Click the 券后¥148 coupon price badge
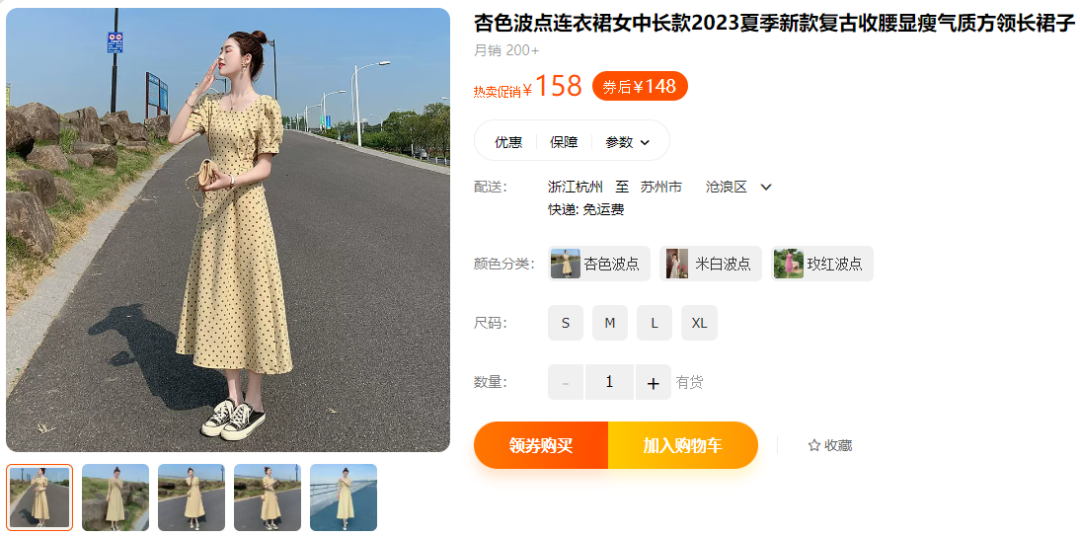The height and width of the screenshot is (537, 1080). [x=640, y=86]
